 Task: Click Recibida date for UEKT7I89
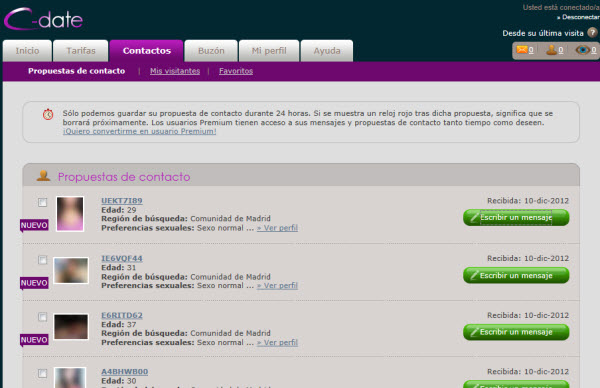coord(528,201)
